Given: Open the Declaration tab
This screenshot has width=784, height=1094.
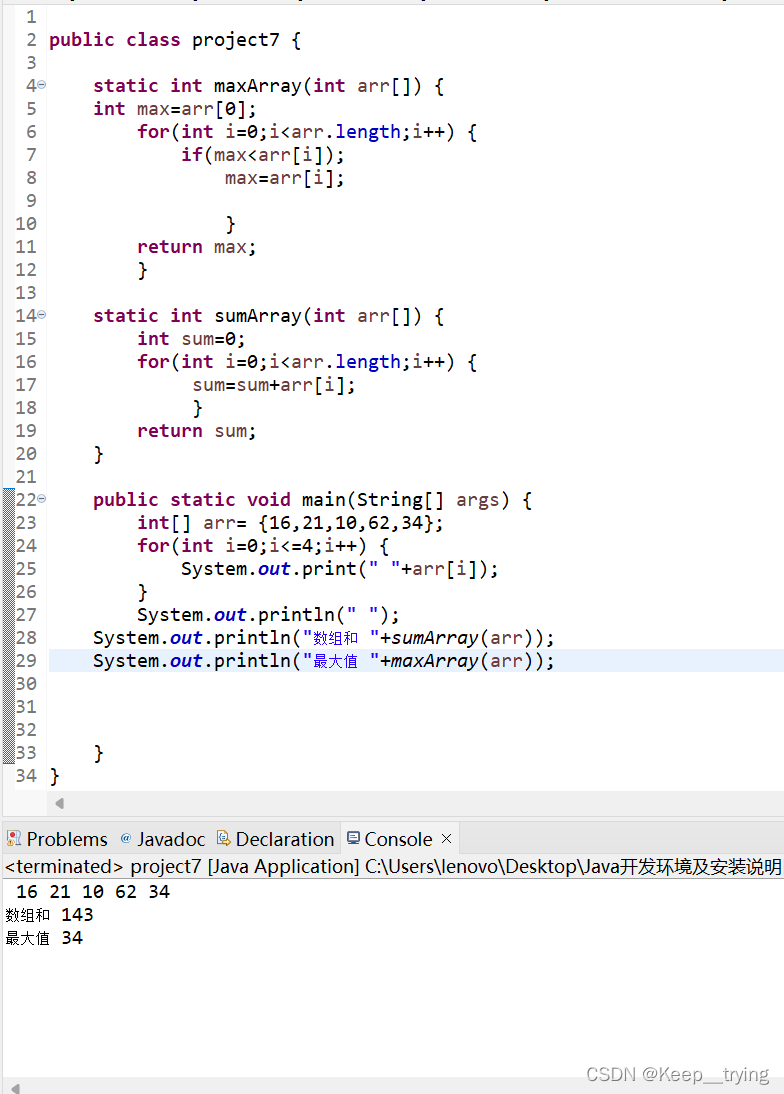Looking at the screenshot, I should (276, 839).
